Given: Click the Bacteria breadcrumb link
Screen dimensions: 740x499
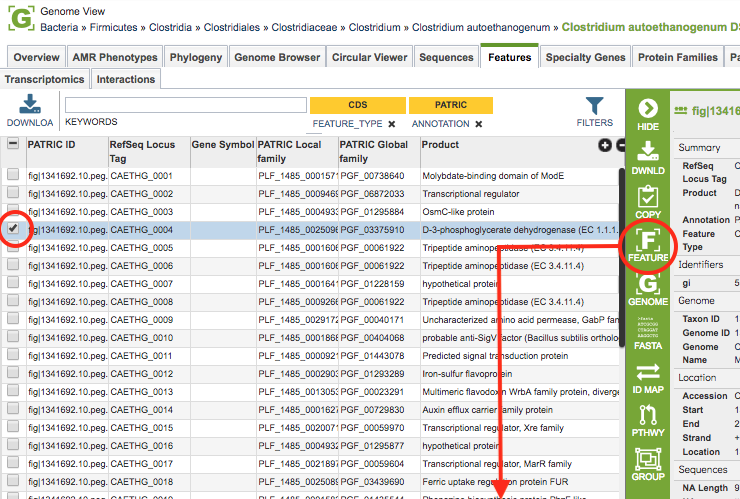Looking at the screenshot, I should tap(59, 27).
